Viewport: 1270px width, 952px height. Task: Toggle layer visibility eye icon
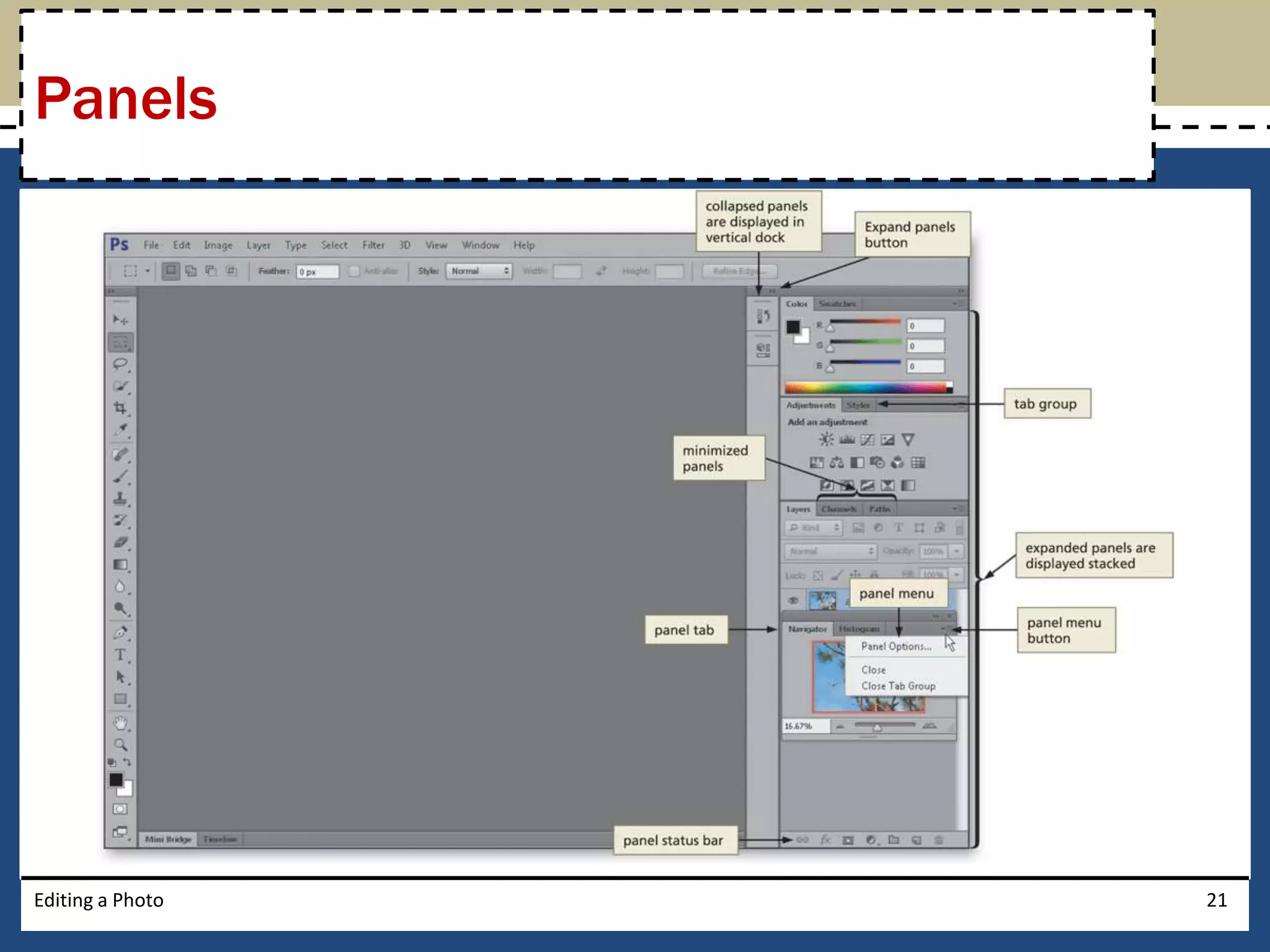[x=793, y=600]
